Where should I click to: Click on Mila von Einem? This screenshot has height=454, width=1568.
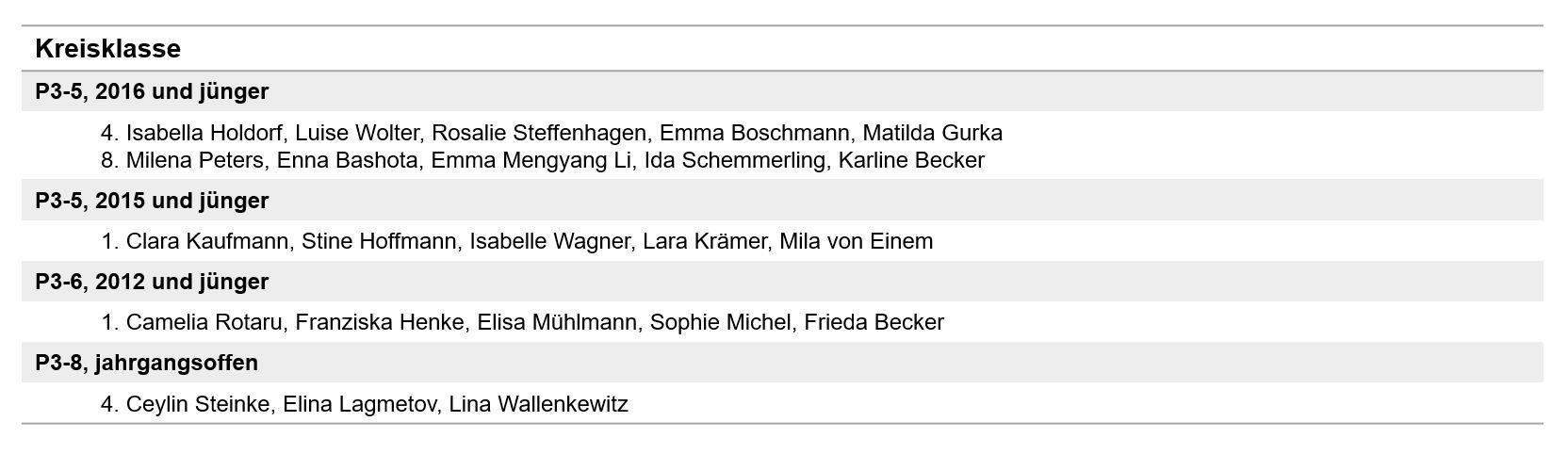coord(856,241)
